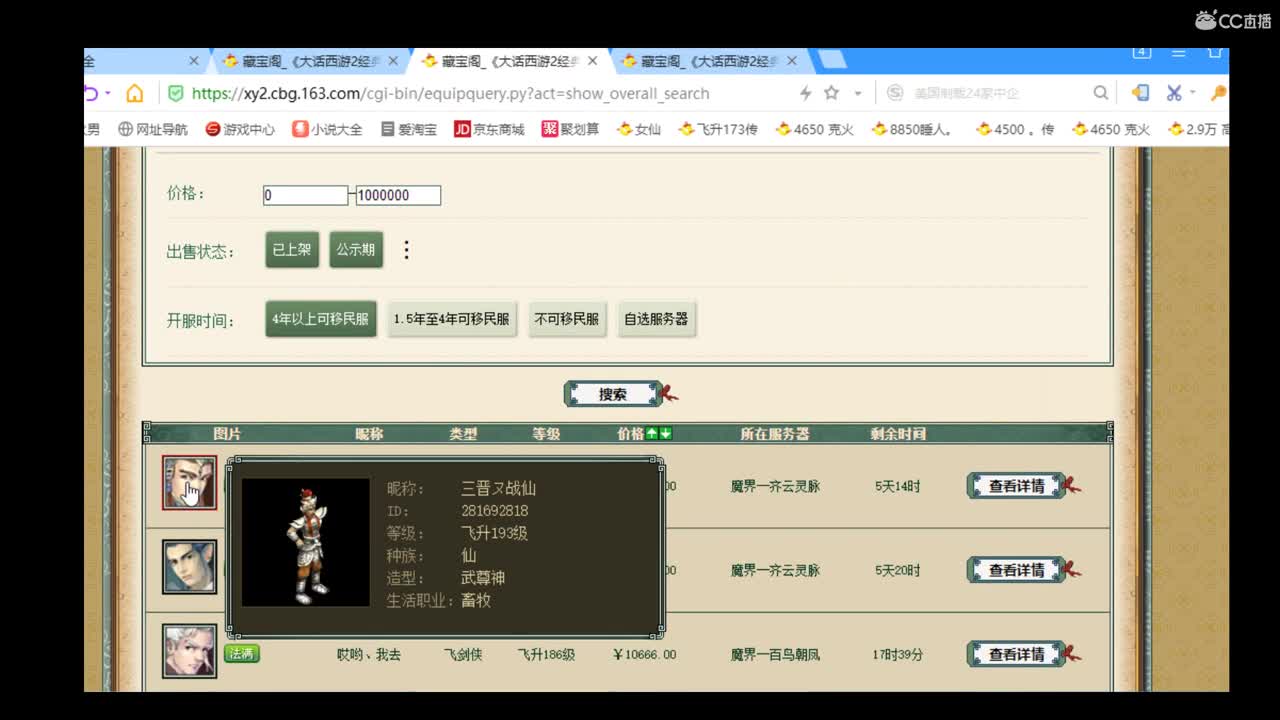The image size is (1280, 720).
Task: Click 魔界一百鸟朝凤 server text
Action: click(x=775, y=655)
